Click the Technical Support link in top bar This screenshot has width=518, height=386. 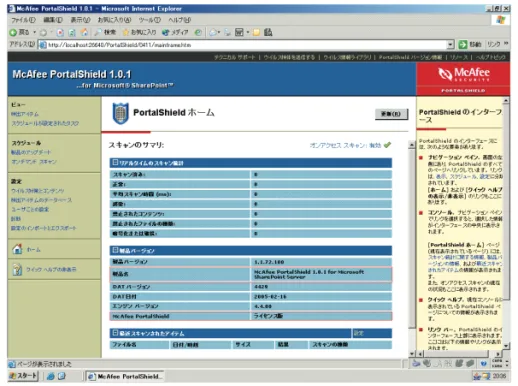234,57
